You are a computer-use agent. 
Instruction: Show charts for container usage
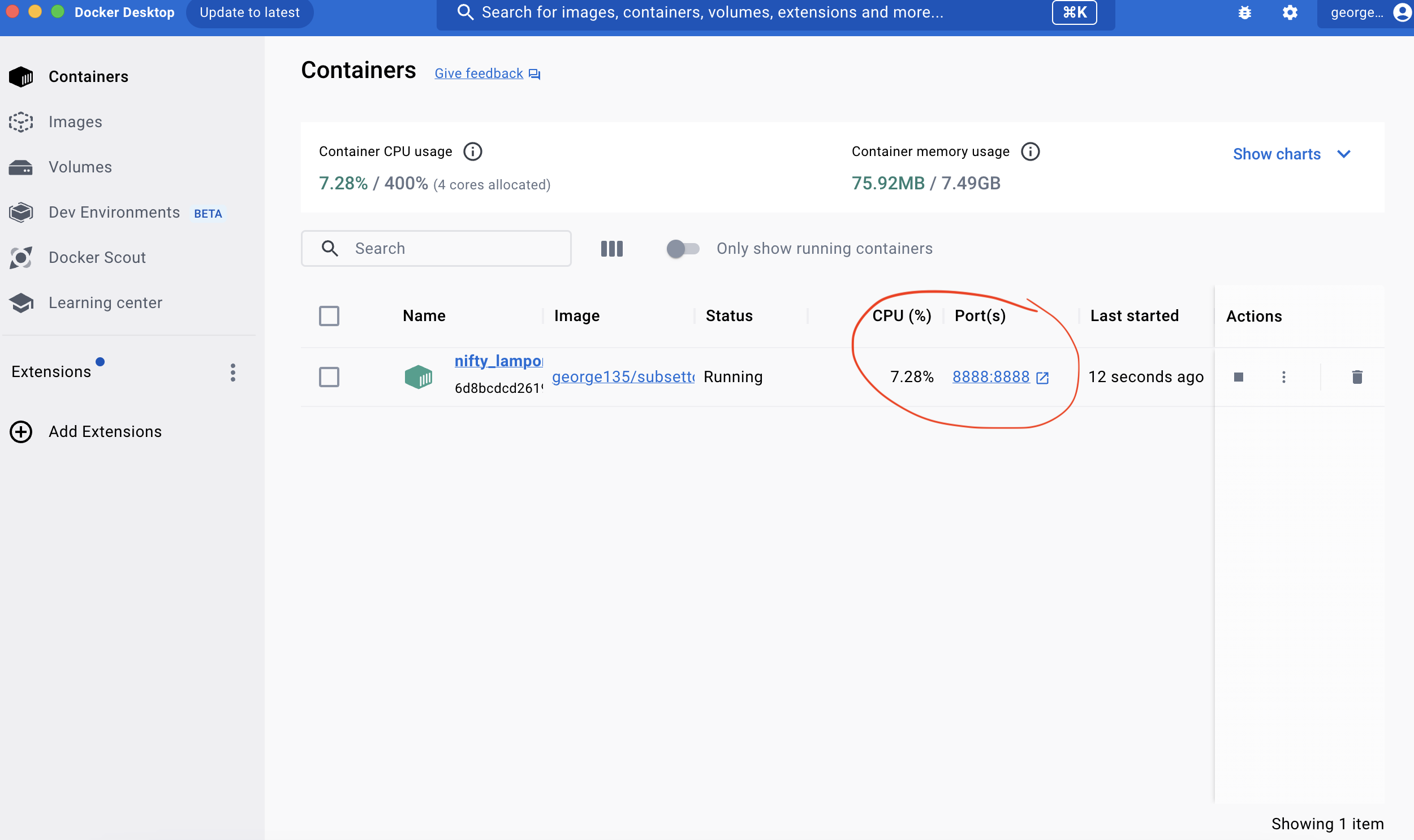click(x=1291, y=153)
